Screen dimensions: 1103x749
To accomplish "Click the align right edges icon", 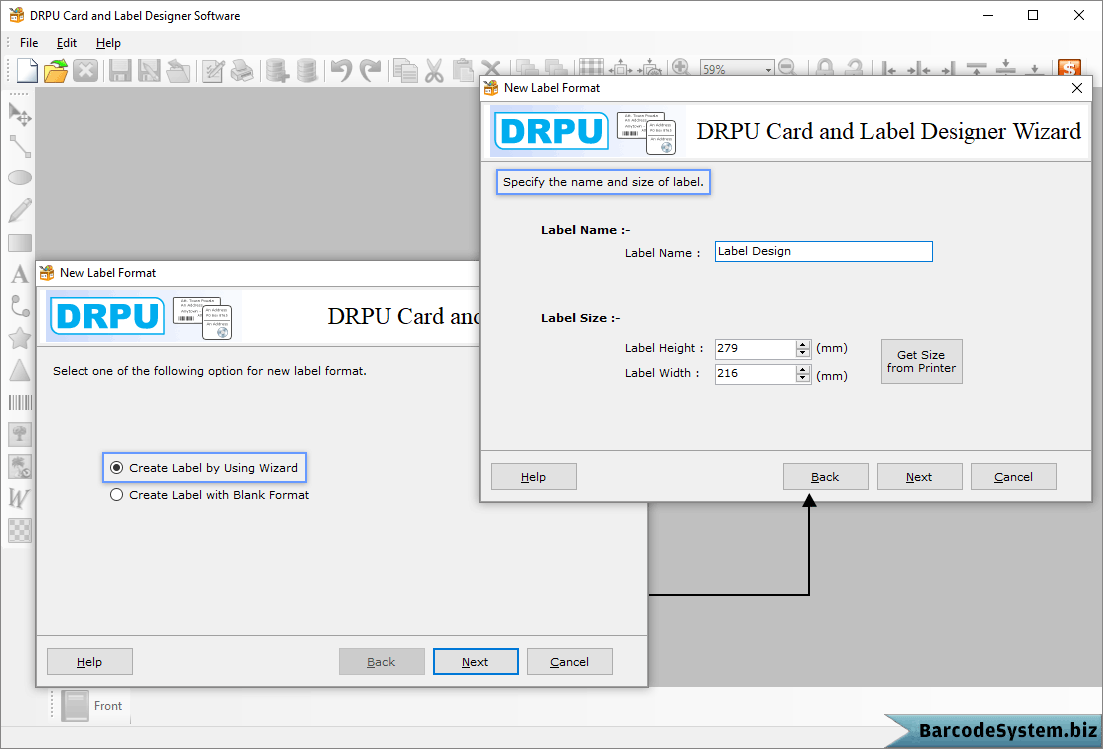I will [x=947, y=68].
